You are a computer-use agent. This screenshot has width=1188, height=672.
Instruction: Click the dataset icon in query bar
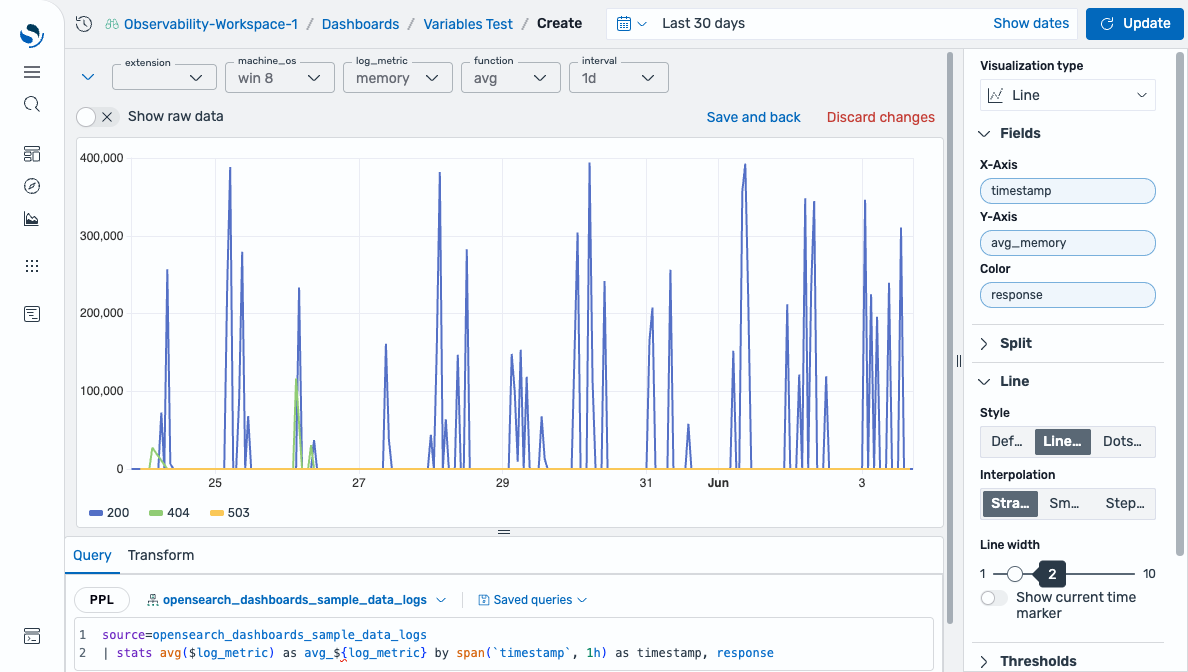point(152,600)
